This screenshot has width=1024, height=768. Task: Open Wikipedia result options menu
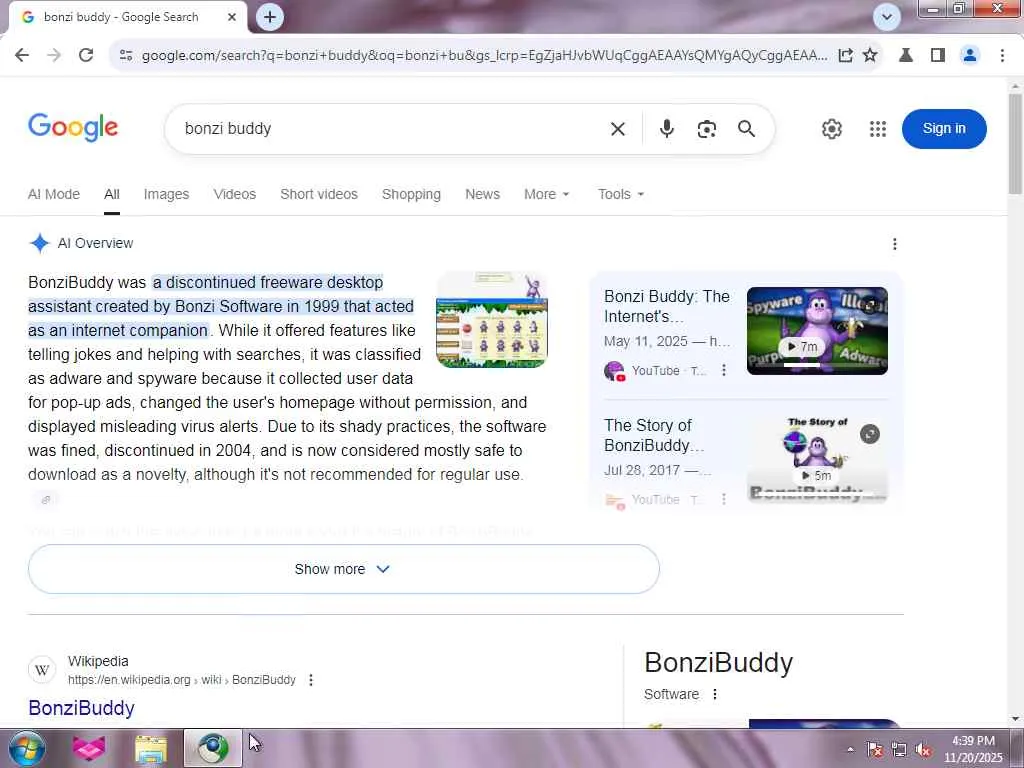coord(311,680)
